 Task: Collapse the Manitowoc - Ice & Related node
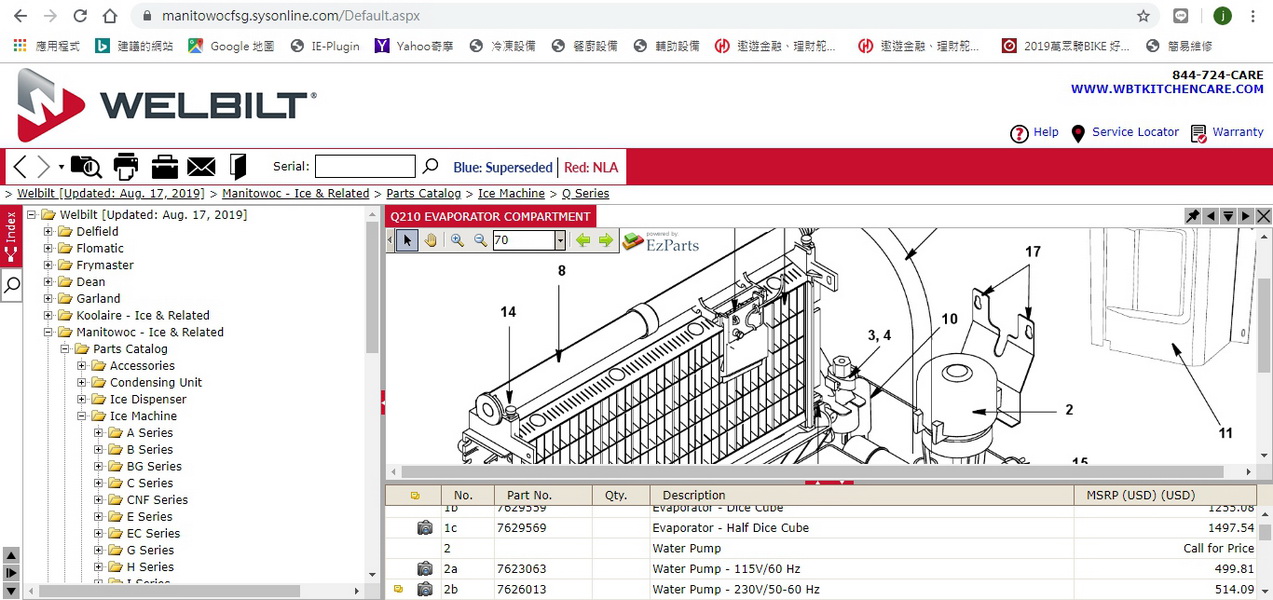pos(48,332)
